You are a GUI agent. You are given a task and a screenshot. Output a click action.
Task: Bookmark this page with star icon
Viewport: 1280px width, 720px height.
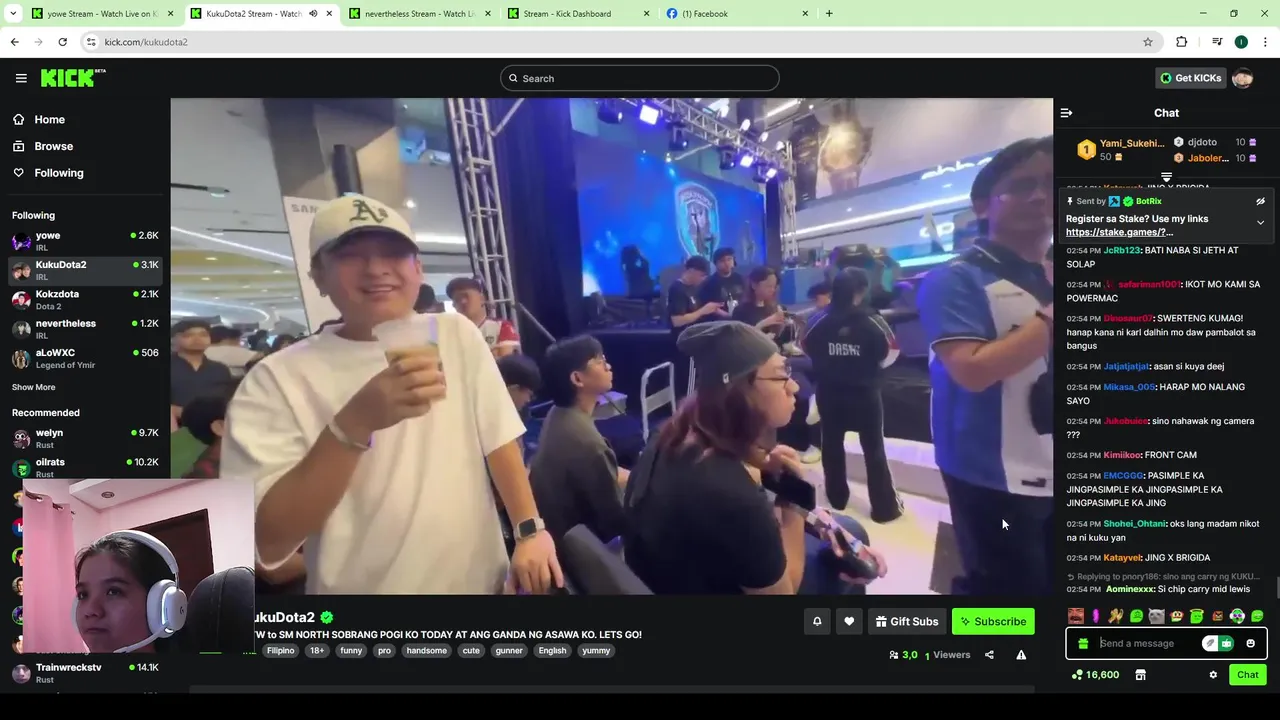[x=1148, y=42]
